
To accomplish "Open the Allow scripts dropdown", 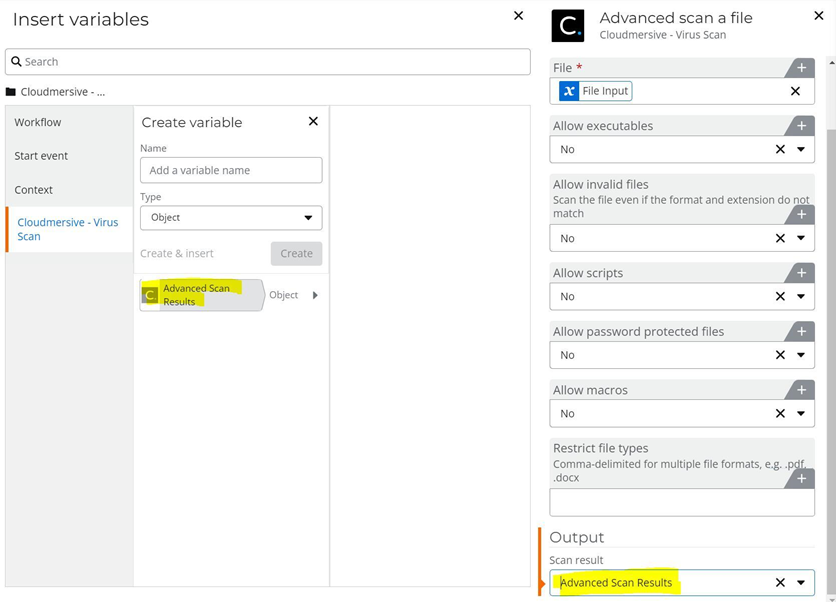I will click(801, 296).
